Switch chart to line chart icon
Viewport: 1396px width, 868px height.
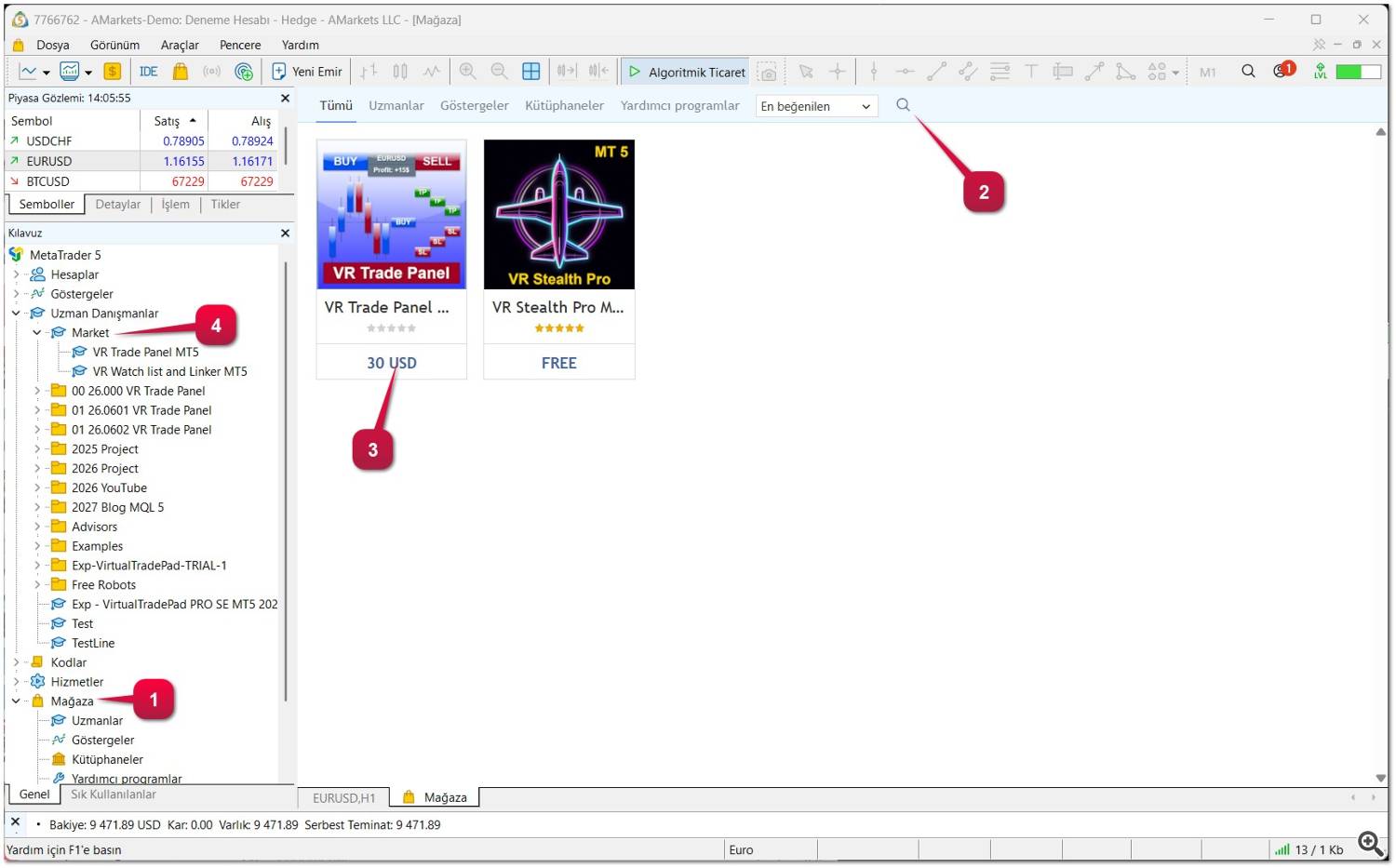(432, 72)
